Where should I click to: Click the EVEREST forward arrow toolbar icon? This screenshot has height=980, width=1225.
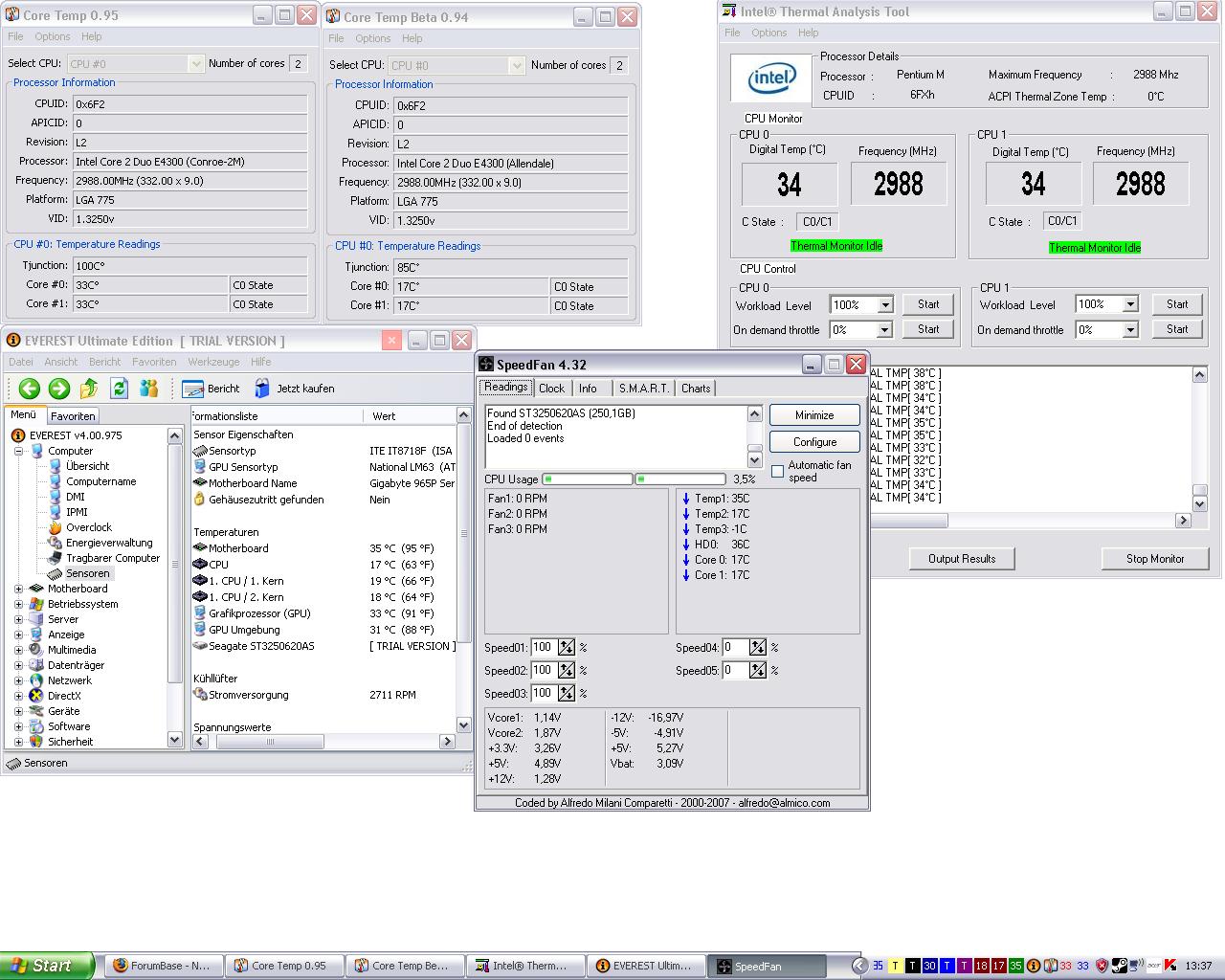point(59,388)
